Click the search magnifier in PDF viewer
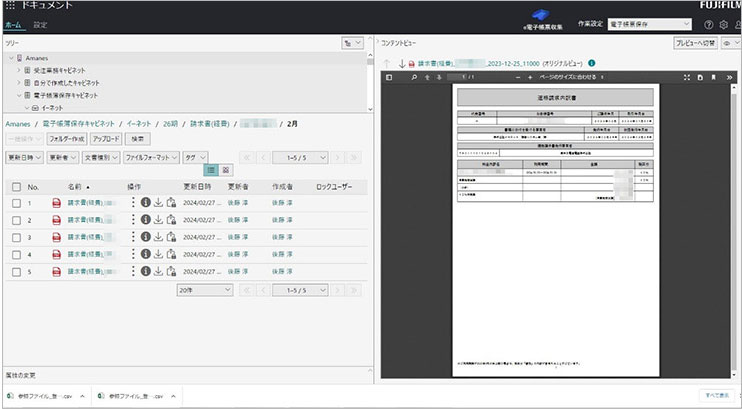The image size is (742, 409). (412, 76)
